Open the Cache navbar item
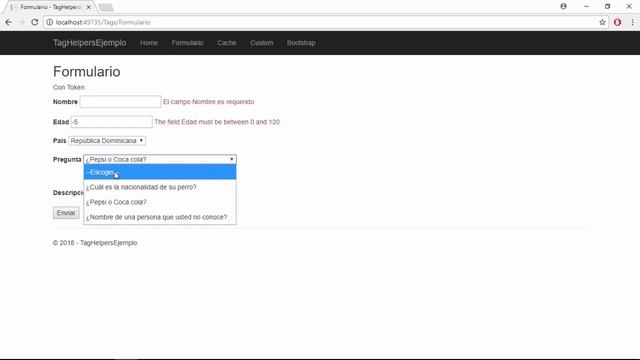This screenshot has height=360, width=640. coord(227,43)
